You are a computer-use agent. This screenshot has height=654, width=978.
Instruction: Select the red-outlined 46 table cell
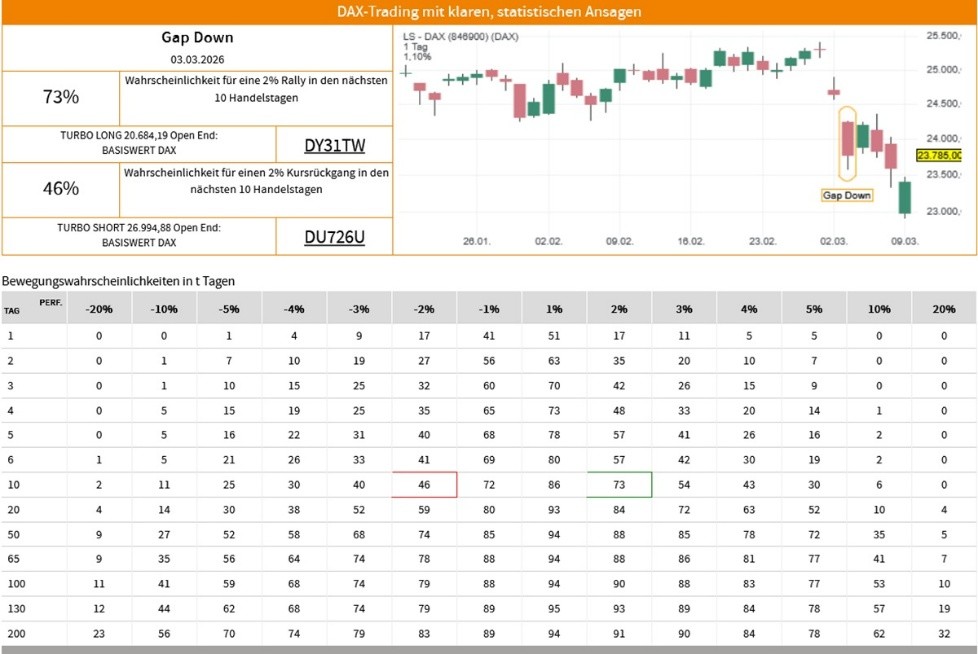[424, 484]
